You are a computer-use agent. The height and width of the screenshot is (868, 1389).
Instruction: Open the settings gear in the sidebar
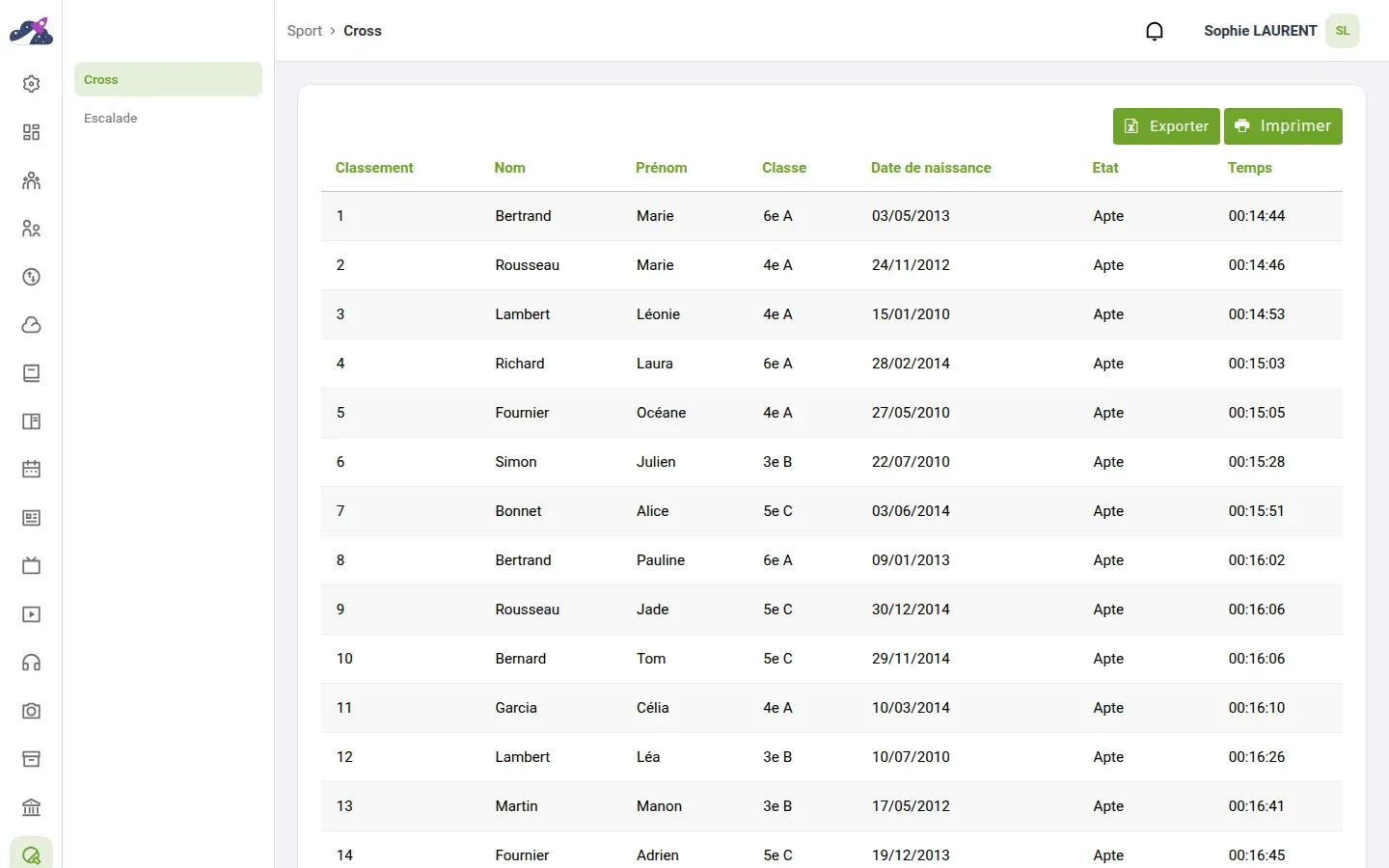click(x=31, y=84)
